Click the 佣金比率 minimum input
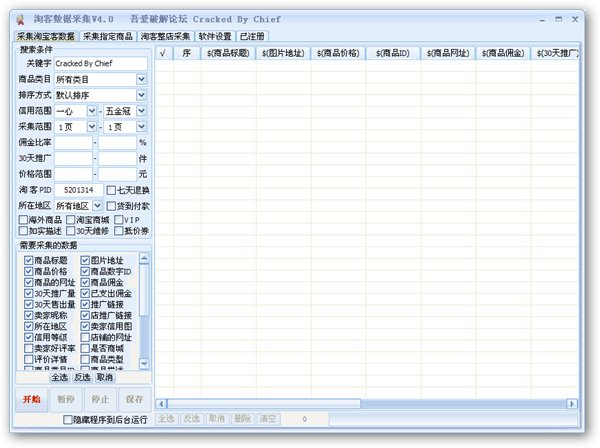600x448 pixels. point(73,143)
